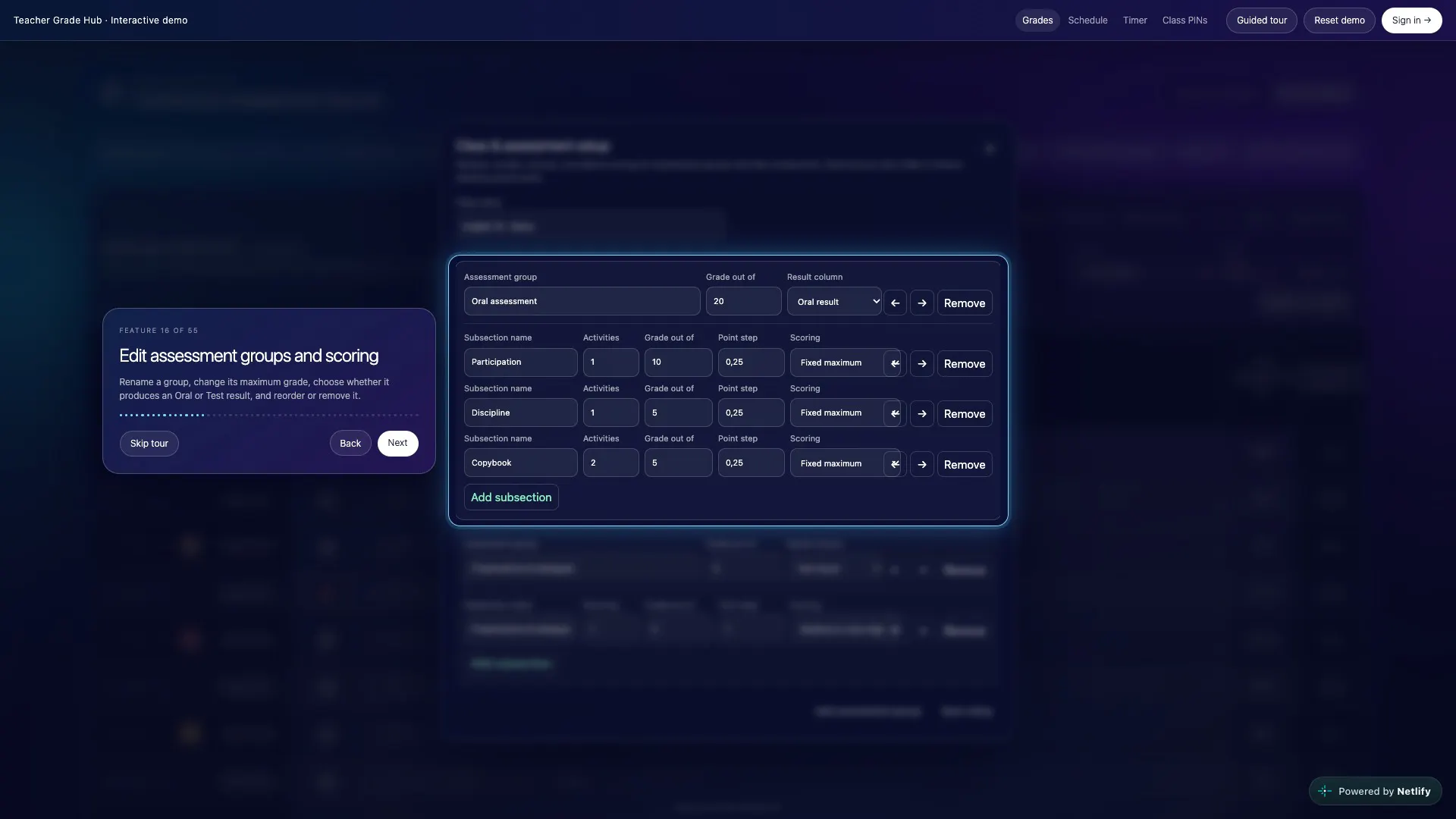
Task: Edit the Discipline Point step field
Action: tap(751, 413)
